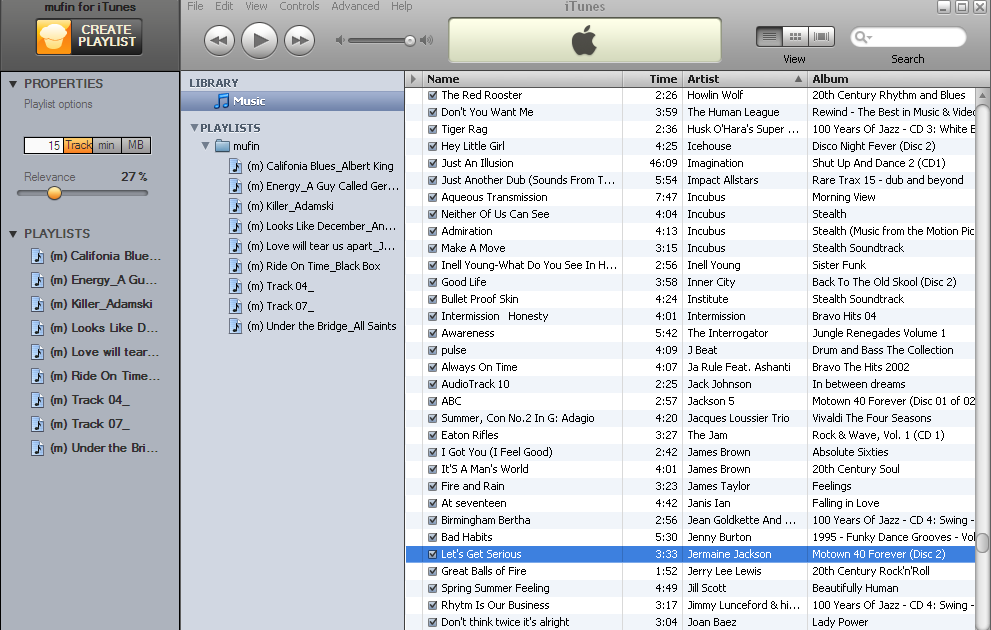Screen dimensions: 991x630
Task: Click the search magnifier dropdown icon
Action: pyautogui.click(x=863, y=37)
